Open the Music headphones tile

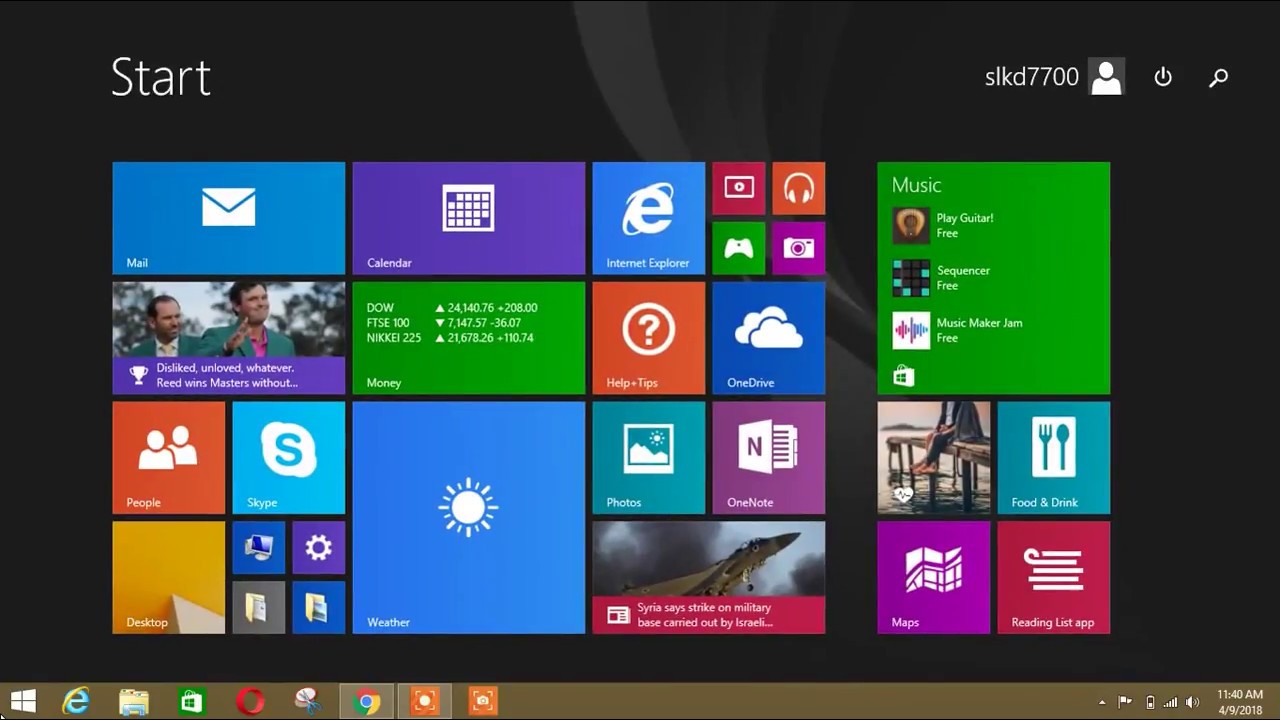point(798,188)
